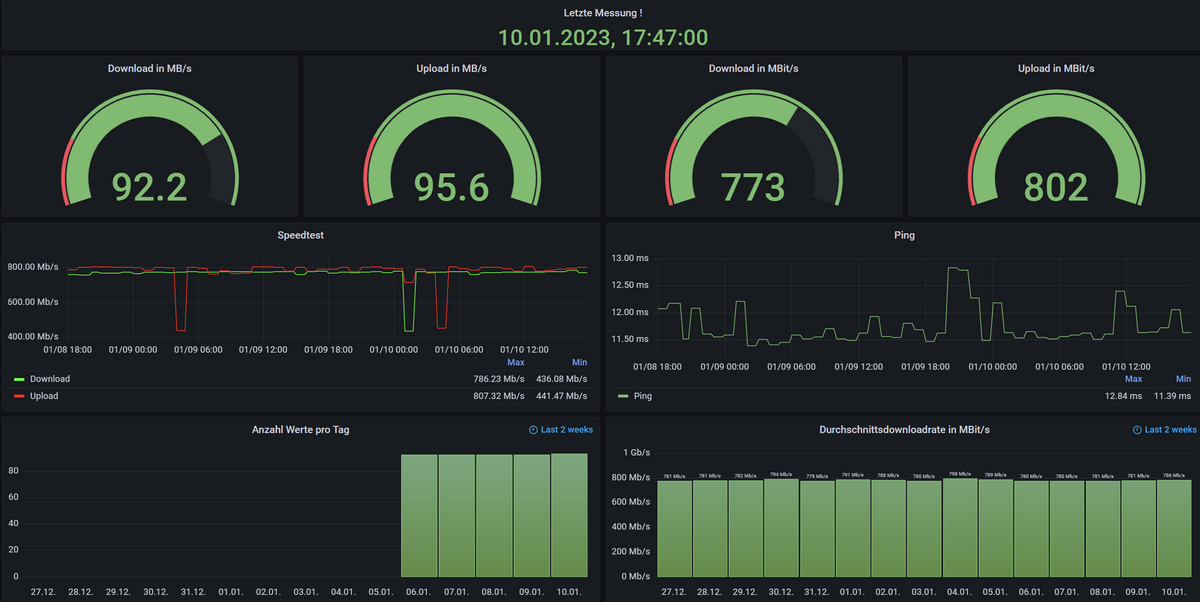The height and width of the screenshot is (602, 1200).
Task: Open the Upload in MBit/s panel menu
Action: point(1056,68)
